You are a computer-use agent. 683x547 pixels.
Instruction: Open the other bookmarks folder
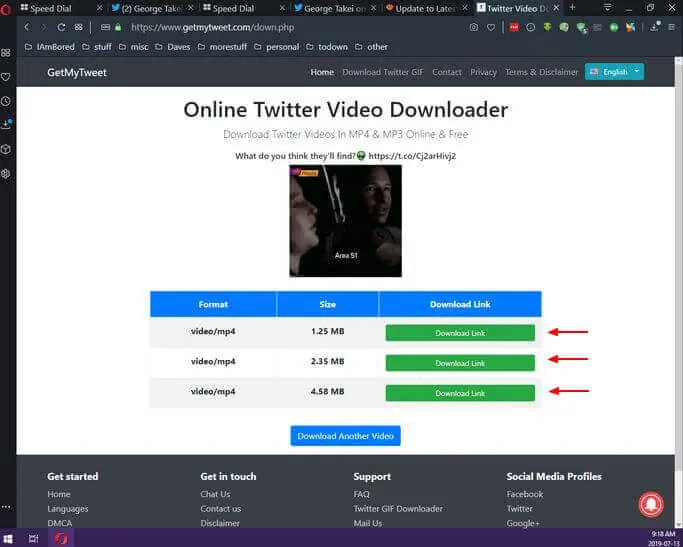pyautogui.click(x=371, y=47)
